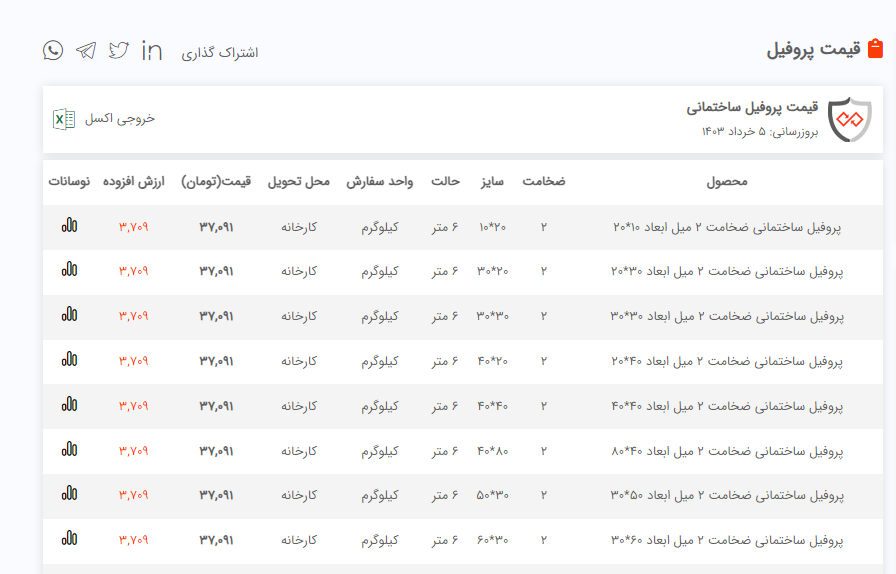This screenshot has height=574, width=896.
Task: Share page on Twitter icon
Action: pyautogui.click(x=119, y=50)
